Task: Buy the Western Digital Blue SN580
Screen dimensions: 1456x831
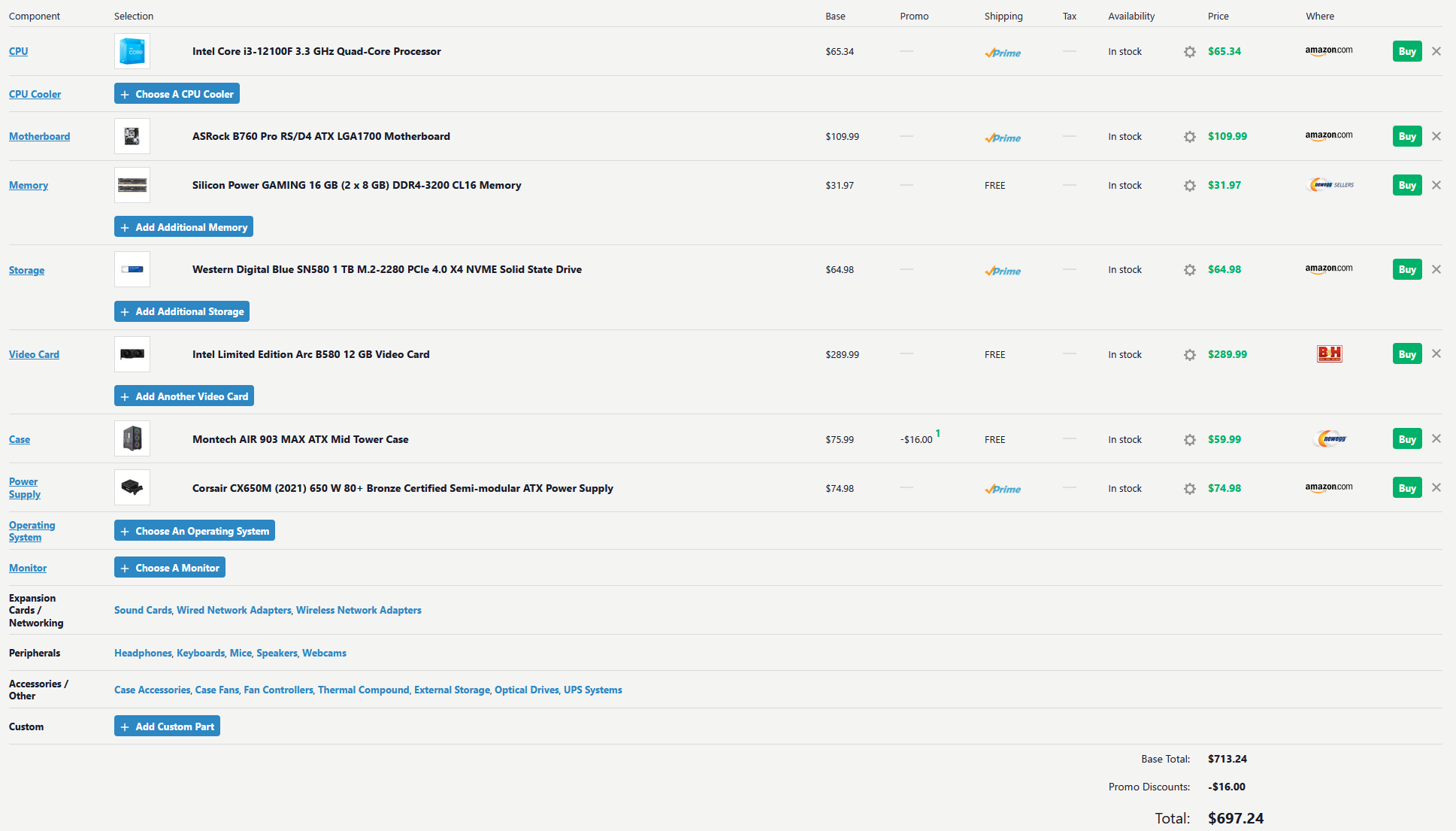Action: coord(1407,269)
